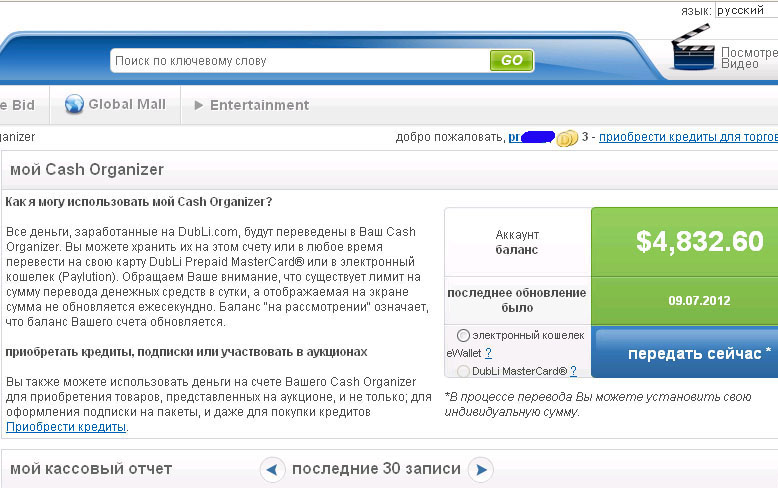The height and width of the screenshot is (488, 778).
Task: Click the мой кассовый отчет heading
Action: (91, 469)
